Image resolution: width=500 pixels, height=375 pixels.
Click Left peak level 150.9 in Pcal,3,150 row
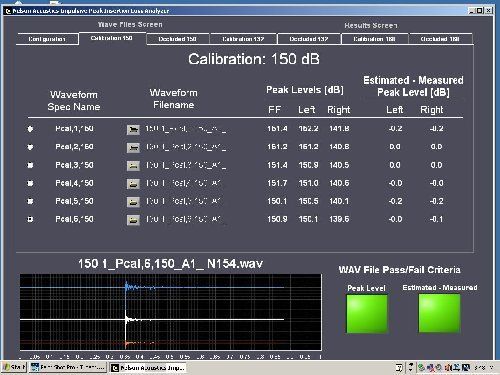(308, 165)
